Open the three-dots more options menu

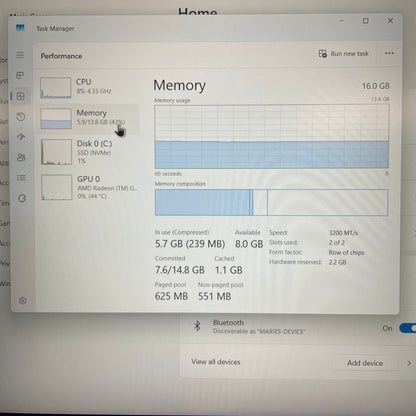[389, 53]
